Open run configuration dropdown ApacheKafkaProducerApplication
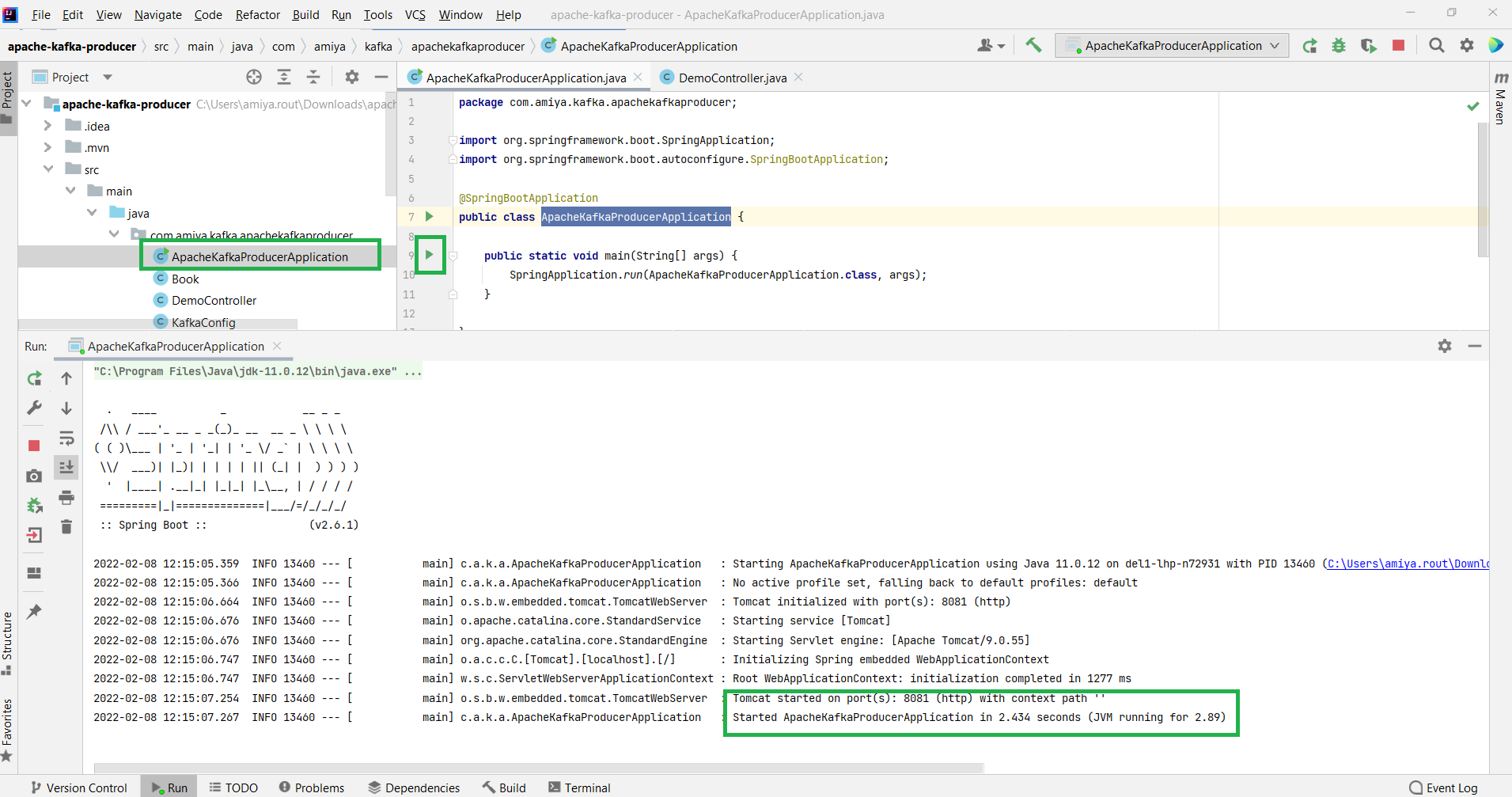Viewport: 1512px width, 797px height. tap(1172, 46)
